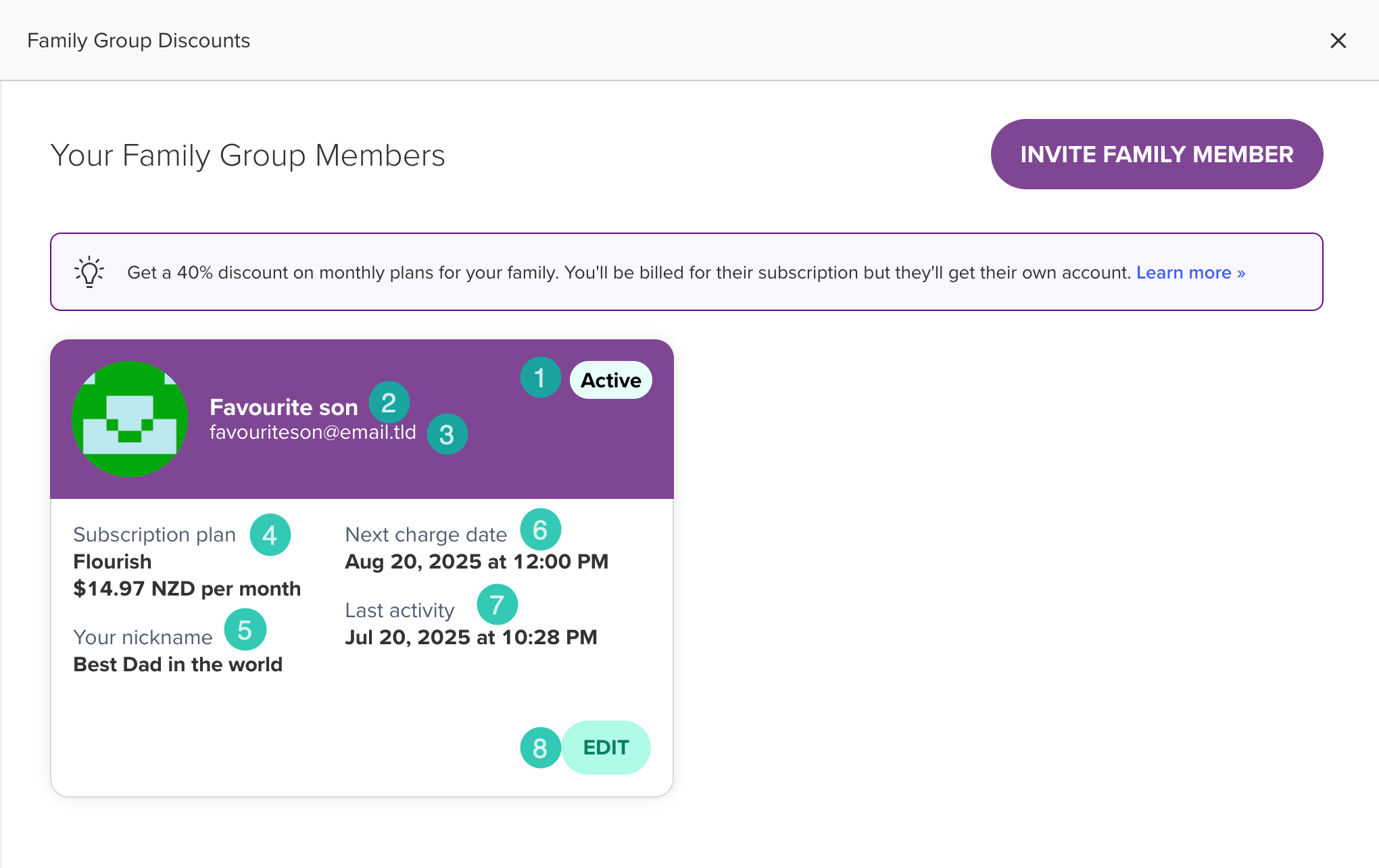Click marker 6 beside Next charge date
This screenshot has width=1379, height=868.
540,530
